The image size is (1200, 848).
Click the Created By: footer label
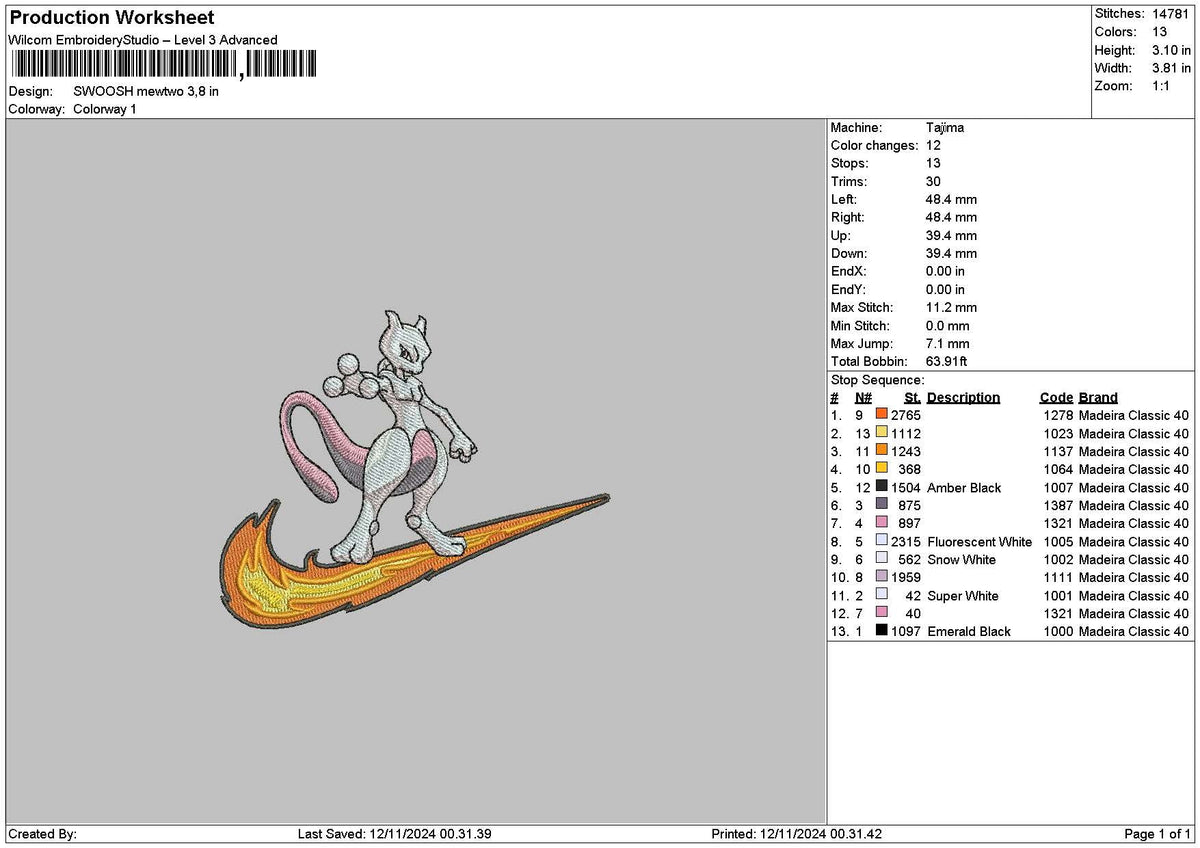(x=42, y=834)
